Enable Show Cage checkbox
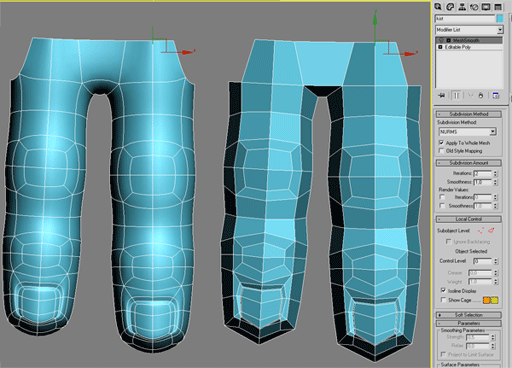The height and width of the screenshot is (368, 512). click(443, 300)
